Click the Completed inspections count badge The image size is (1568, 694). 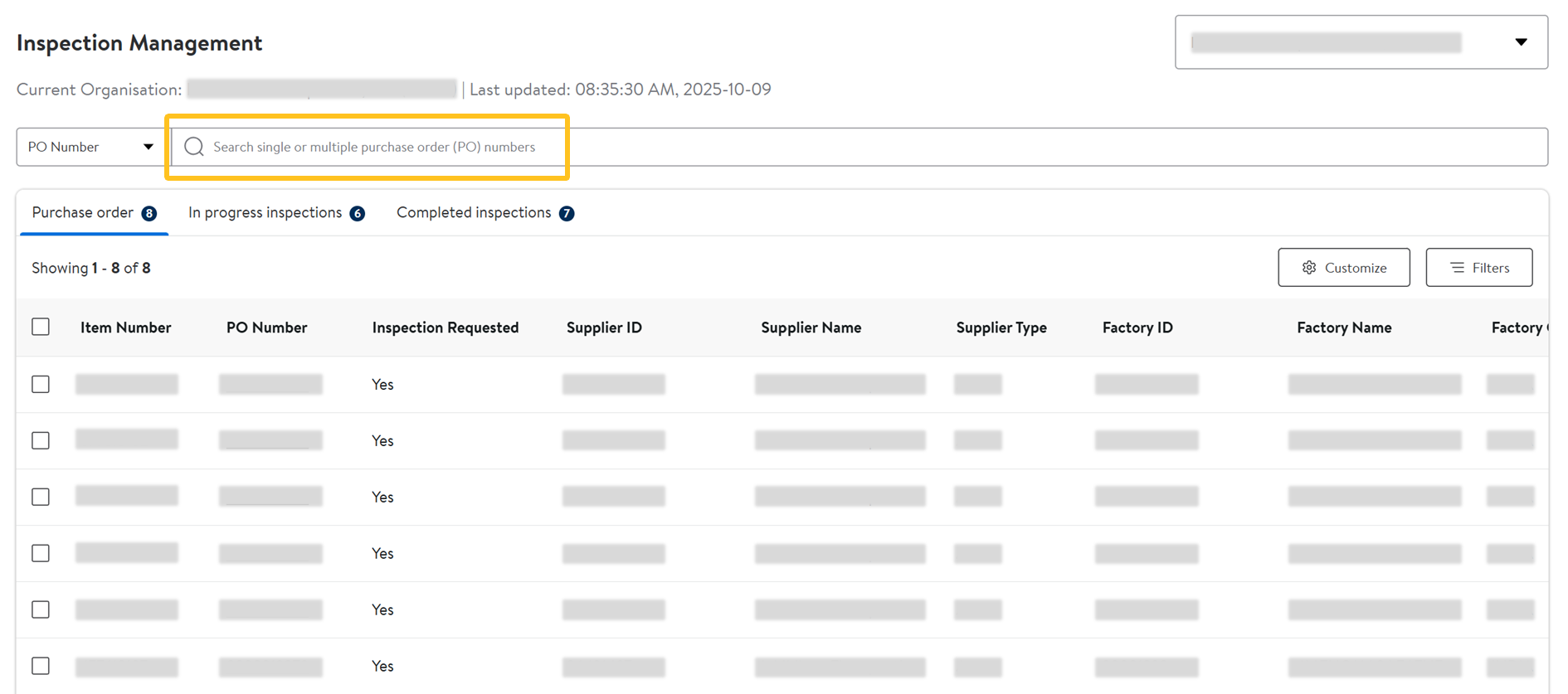(x=567, y=214)
